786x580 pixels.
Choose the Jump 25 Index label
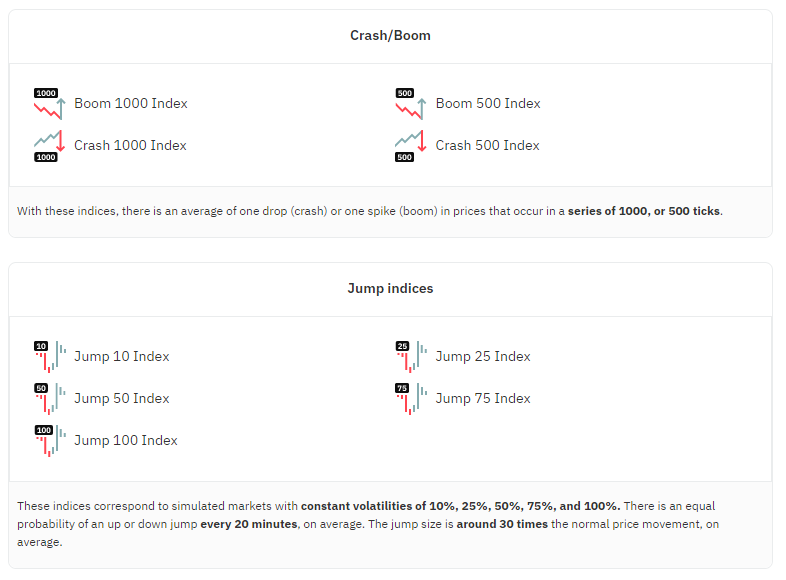(483, 356)
